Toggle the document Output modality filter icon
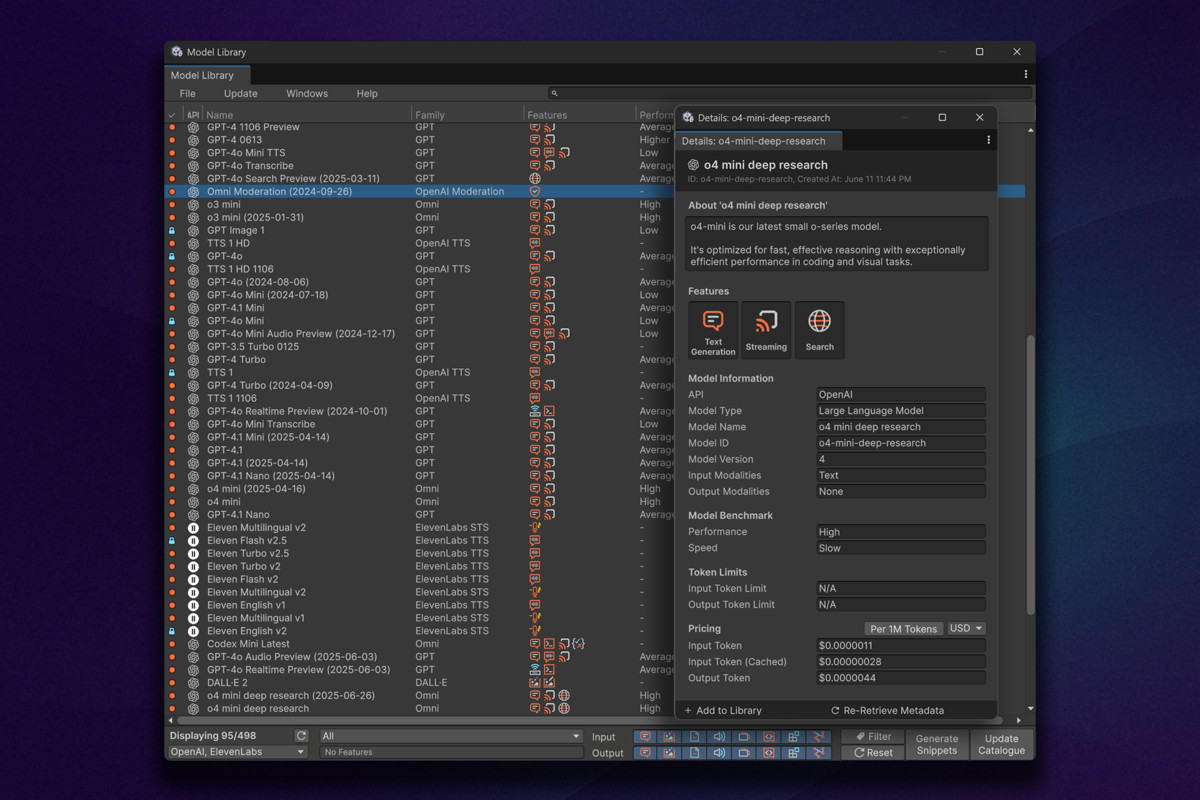 (694, 752)
